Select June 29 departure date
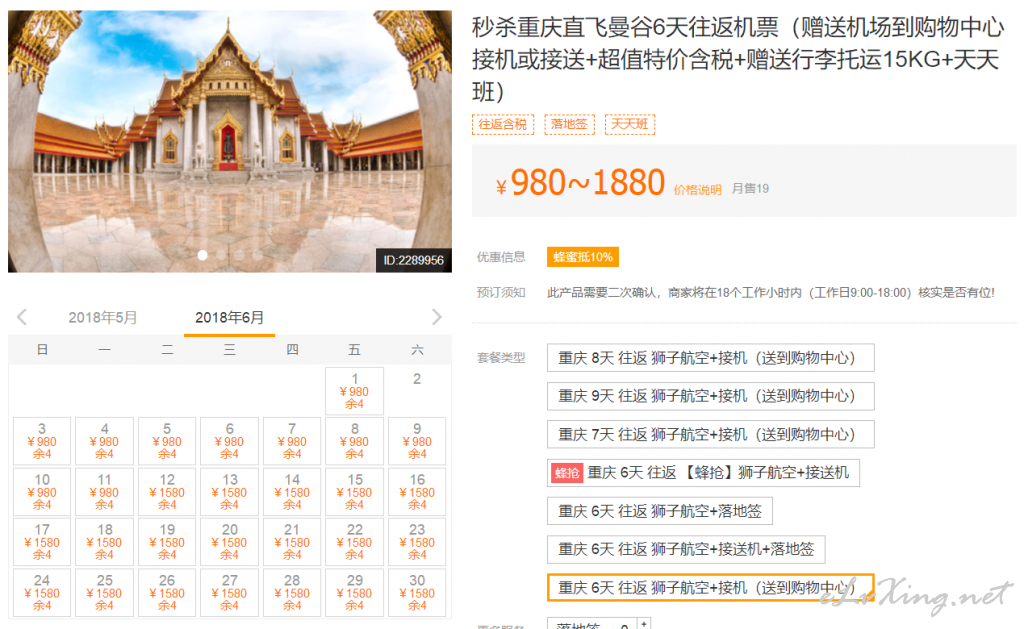Image resolution: width=1024 pixels, height=629 pixels. [355, 592]
